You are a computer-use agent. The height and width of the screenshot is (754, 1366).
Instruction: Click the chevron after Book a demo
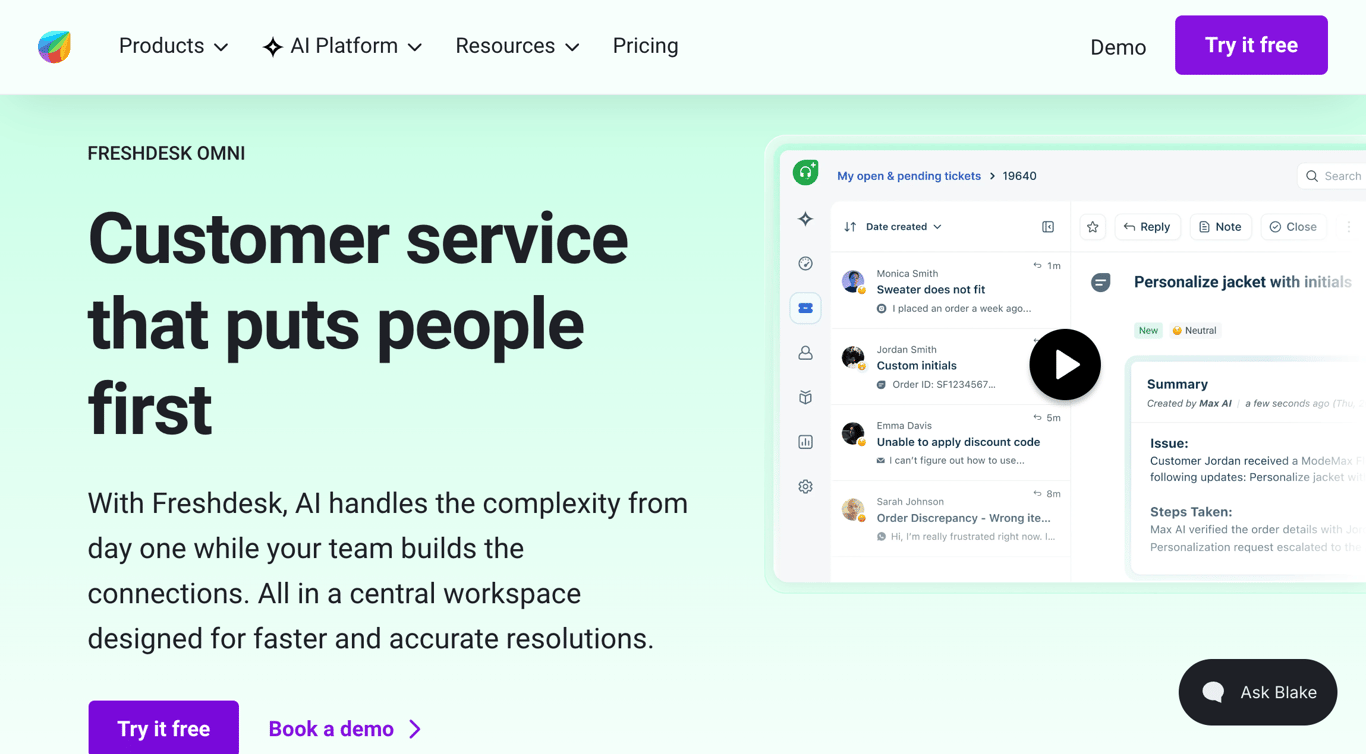click(x=414, y=729)
